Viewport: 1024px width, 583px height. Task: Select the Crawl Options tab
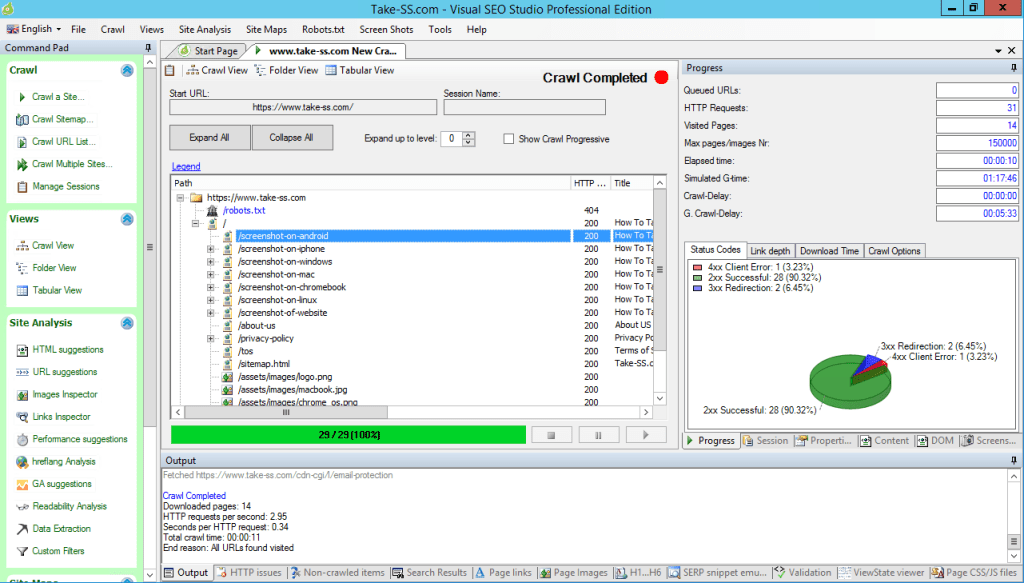coord(894,251)
